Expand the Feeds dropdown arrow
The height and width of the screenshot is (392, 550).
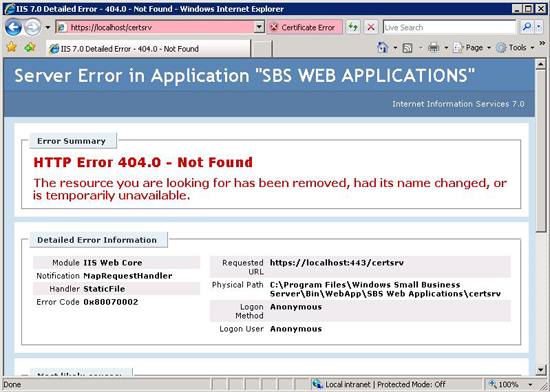pyautogui.click(x=421, y=48)
